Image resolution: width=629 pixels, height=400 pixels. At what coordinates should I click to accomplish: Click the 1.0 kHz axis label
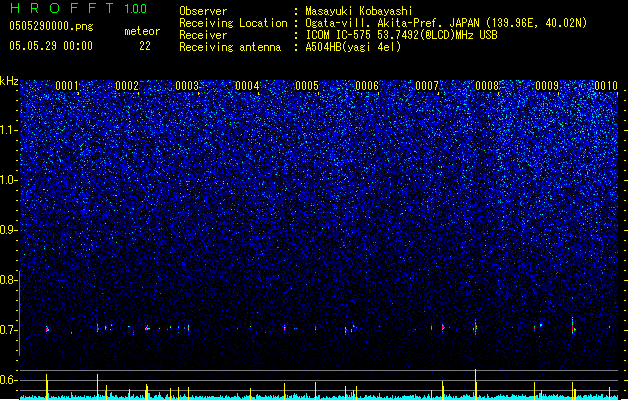point(8,180)
